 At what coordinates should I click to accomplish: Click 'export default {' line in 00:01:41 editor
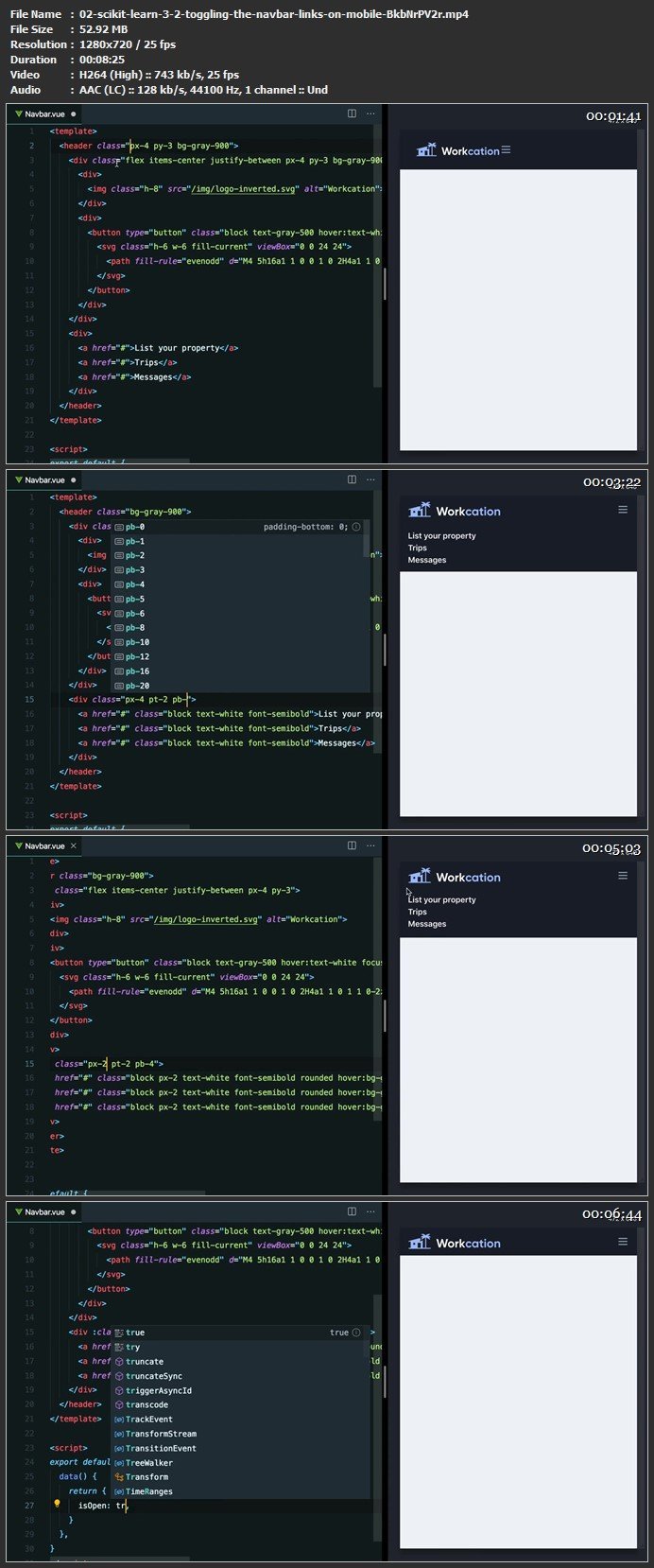pos(87,462)
